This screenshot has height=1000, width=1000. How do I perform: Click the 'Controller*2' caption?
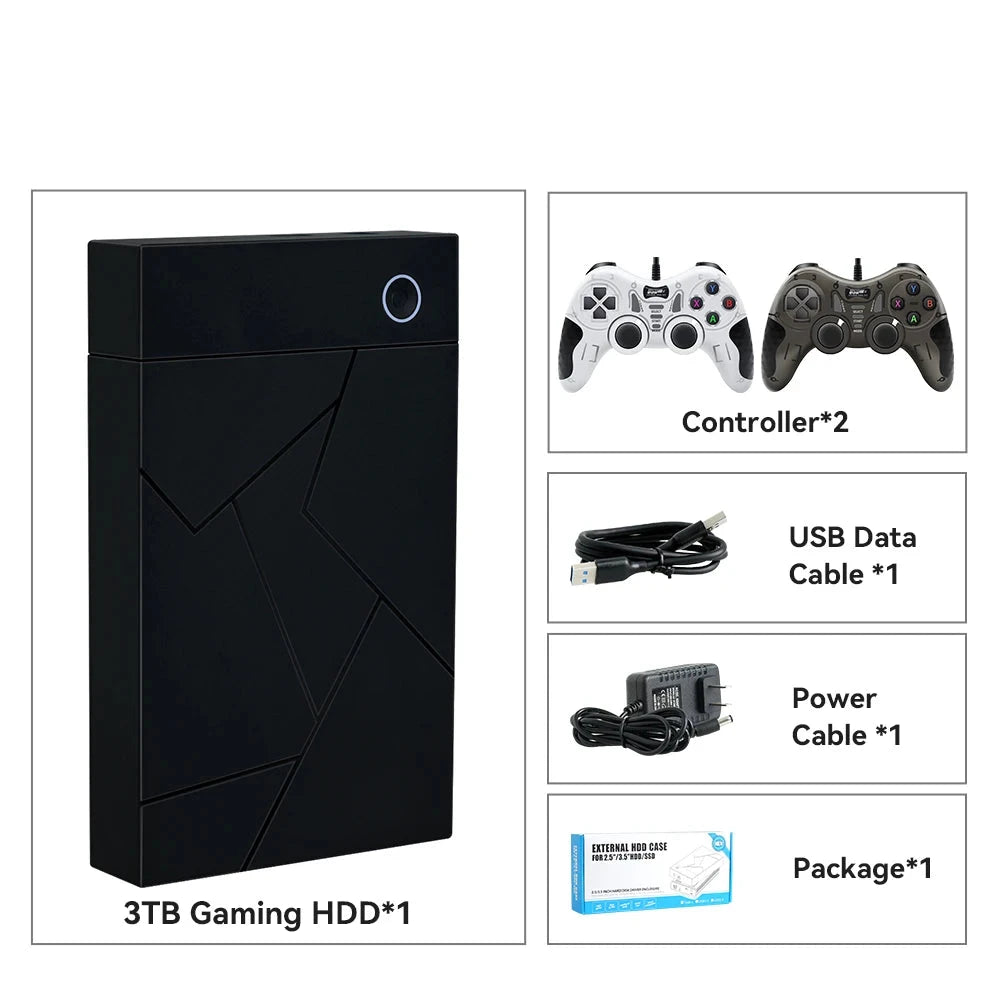tap(765, 422)
